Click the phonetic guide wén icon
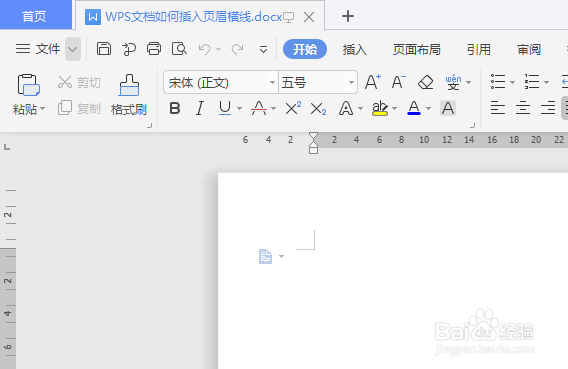Viewport: 568px width, 369px height. [453, 82]
